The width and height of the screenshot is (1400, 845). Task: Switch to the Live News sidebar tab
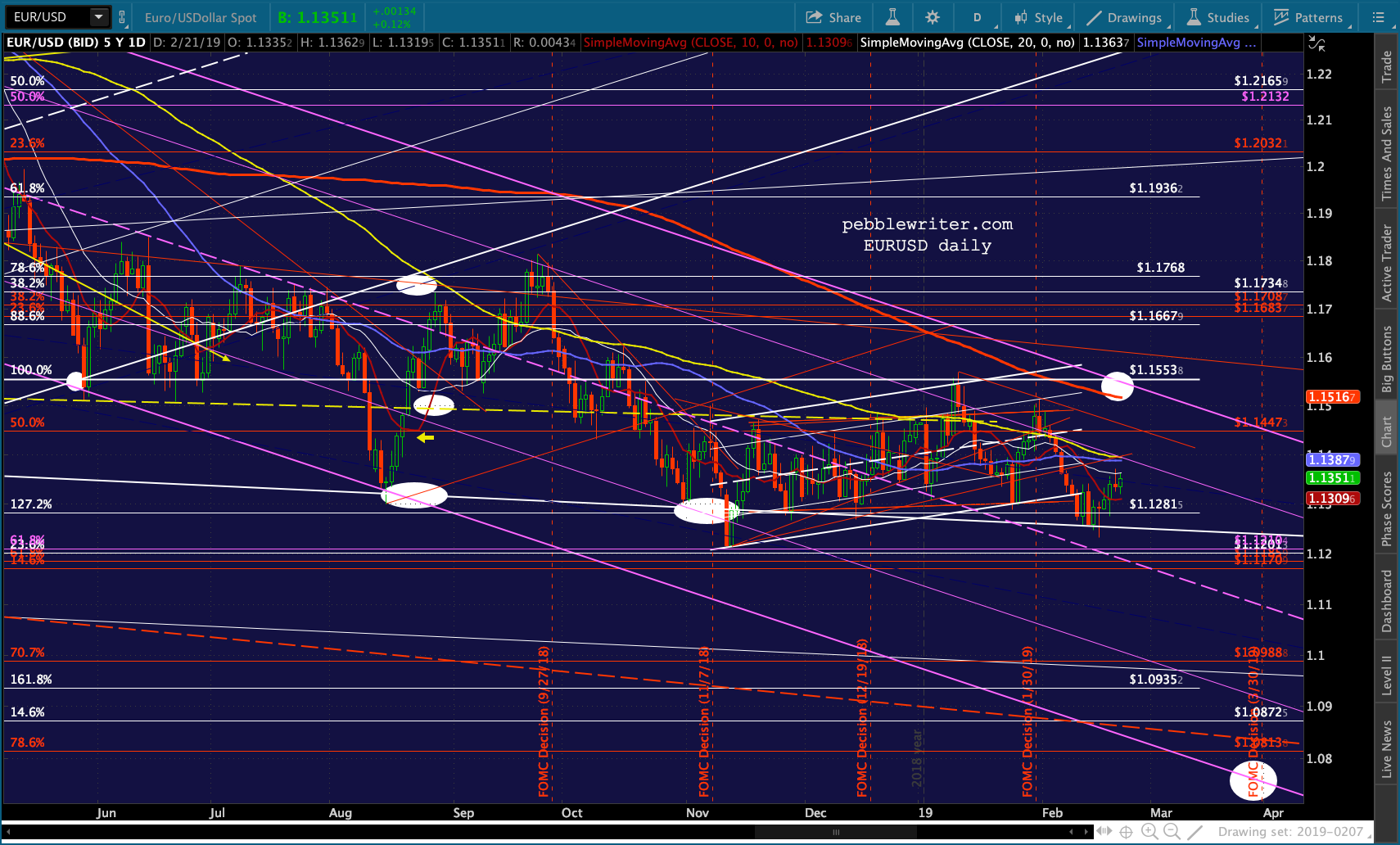click(x=1386, y=748)
